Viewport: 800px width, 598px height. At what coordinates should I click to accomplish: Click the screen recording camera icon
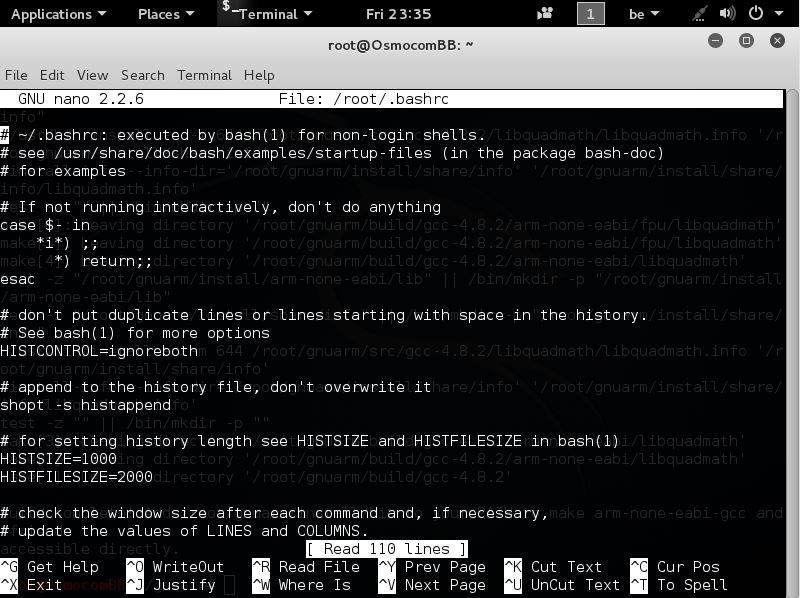point(545,13)
